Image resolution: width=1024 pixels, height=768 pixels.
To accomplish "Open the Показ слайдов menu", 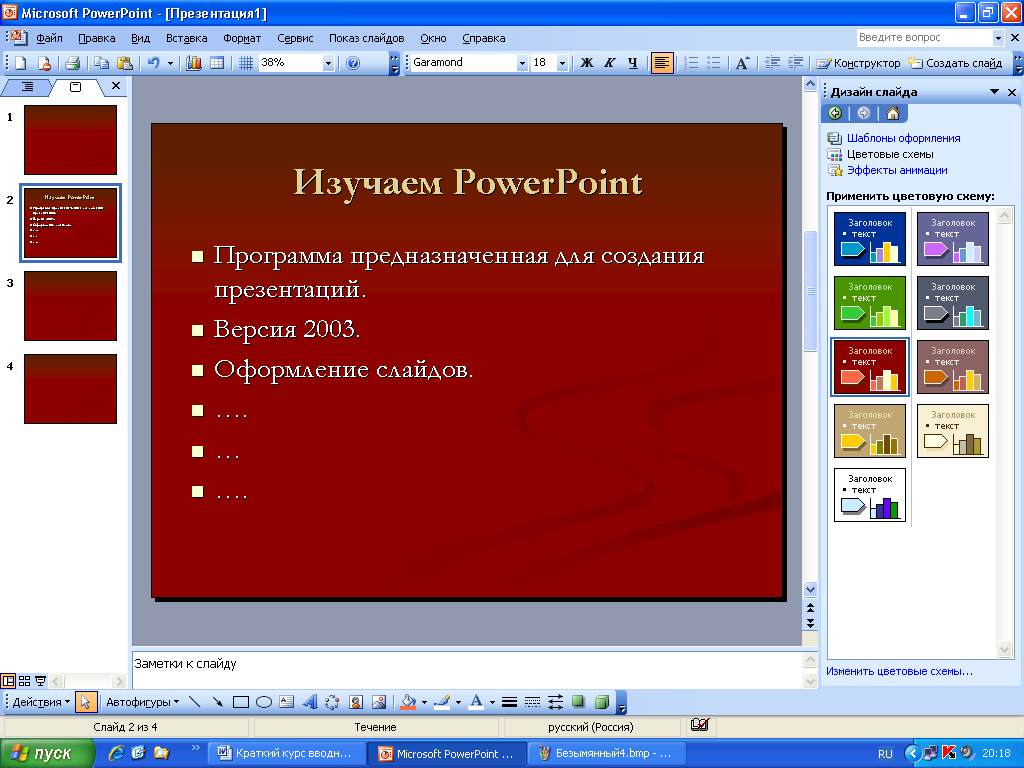I will 366,38.
